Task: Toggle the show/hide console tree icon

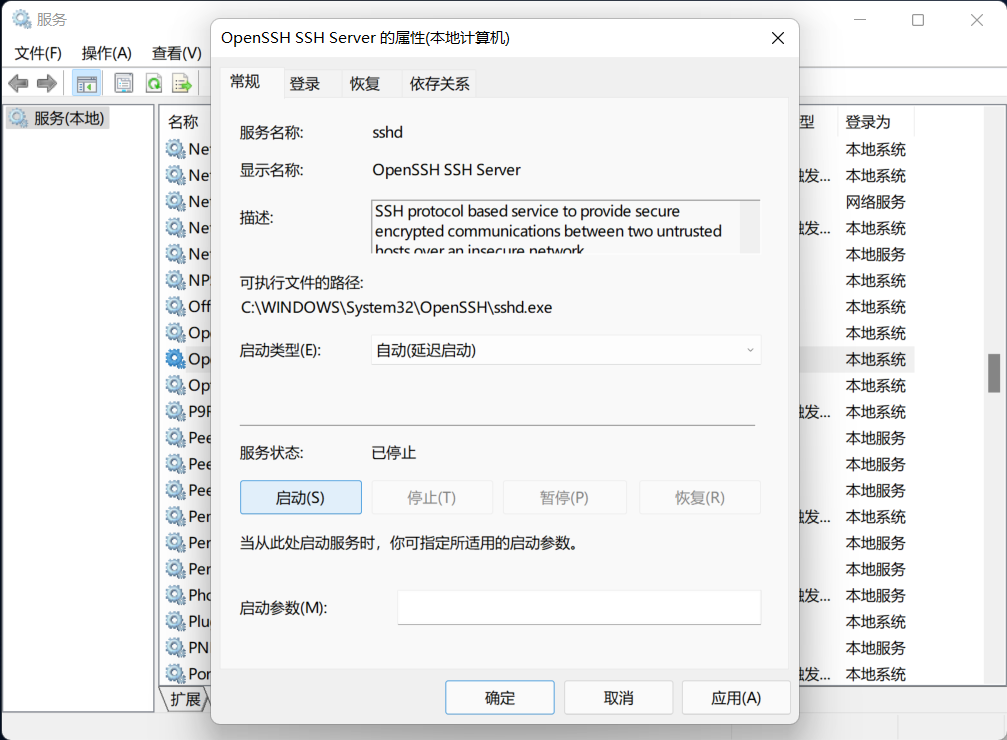Action: coord(87,83)
